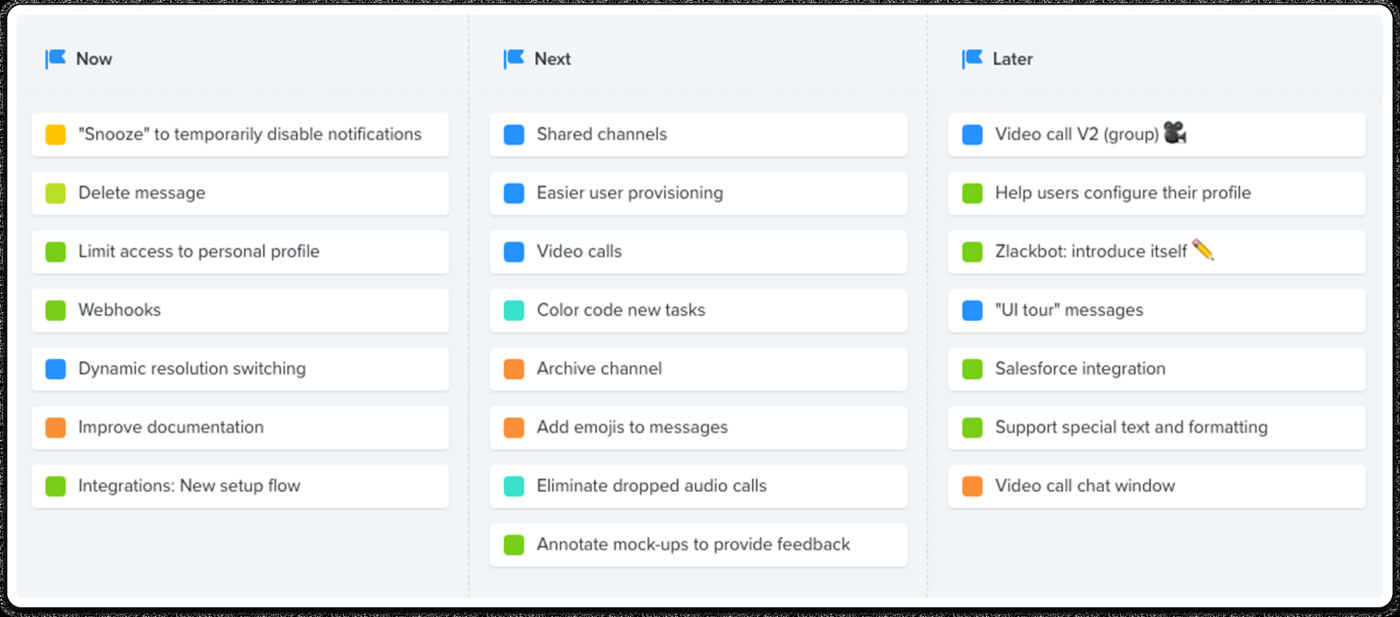1400x617 pixels.
Task: Open the "Snooze" to temporarily disable notifications card
Action: pos(240,134)
